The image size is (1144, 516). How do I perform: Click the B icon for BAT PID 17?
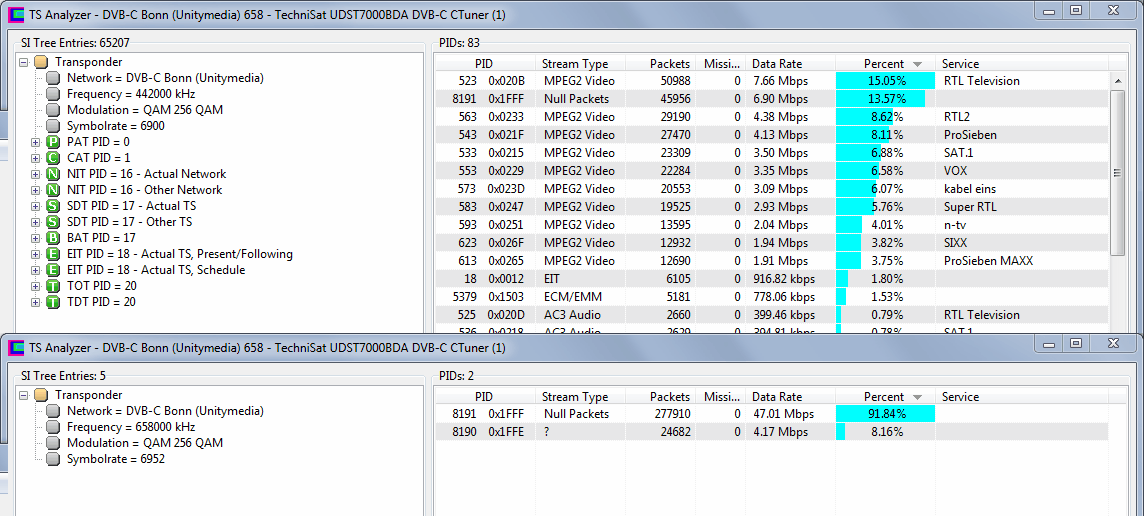tap(53, 238)
